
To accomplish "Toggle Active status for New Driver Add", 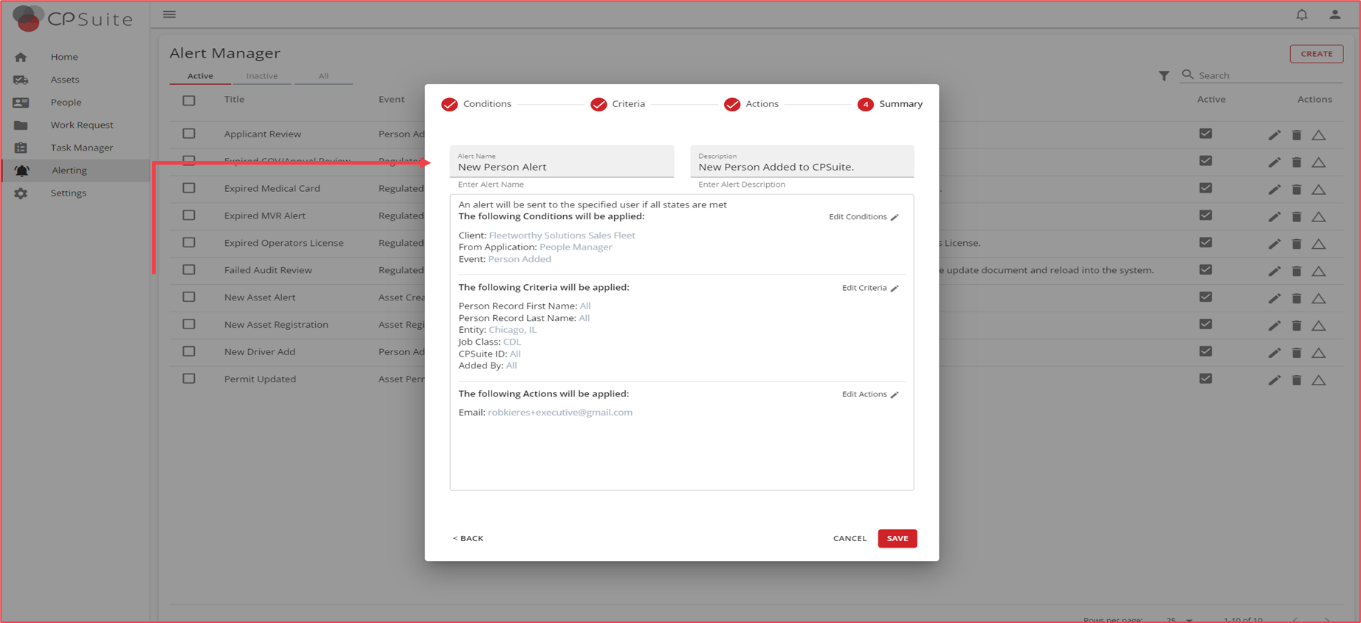I will [1206, 352].
